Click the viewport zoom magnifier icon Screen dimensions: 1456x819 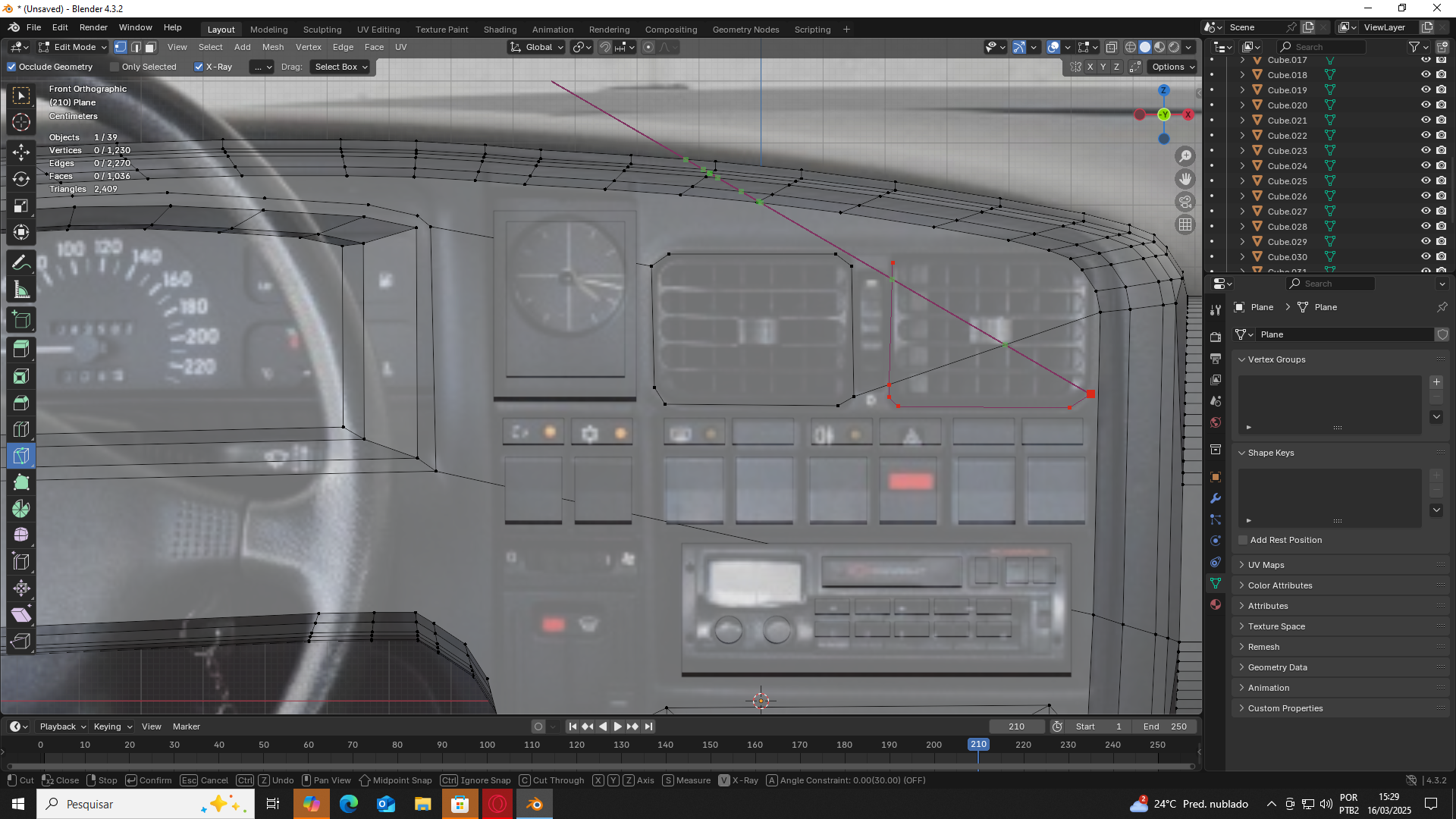[x=1185, y=156]
